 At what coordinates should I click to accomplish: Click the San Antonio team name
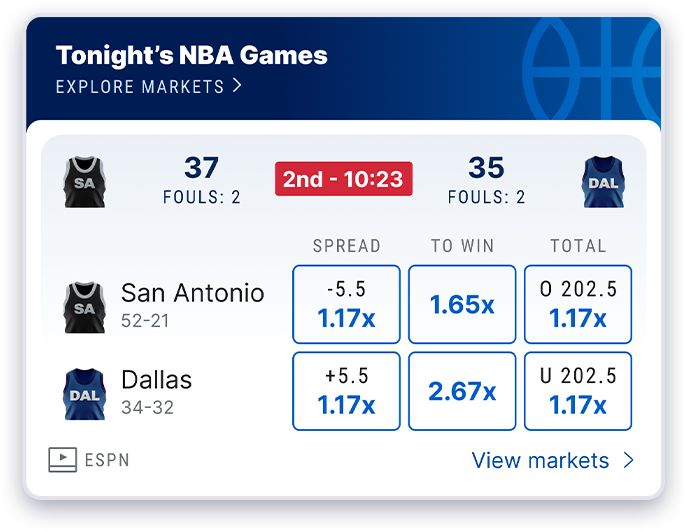193,293
